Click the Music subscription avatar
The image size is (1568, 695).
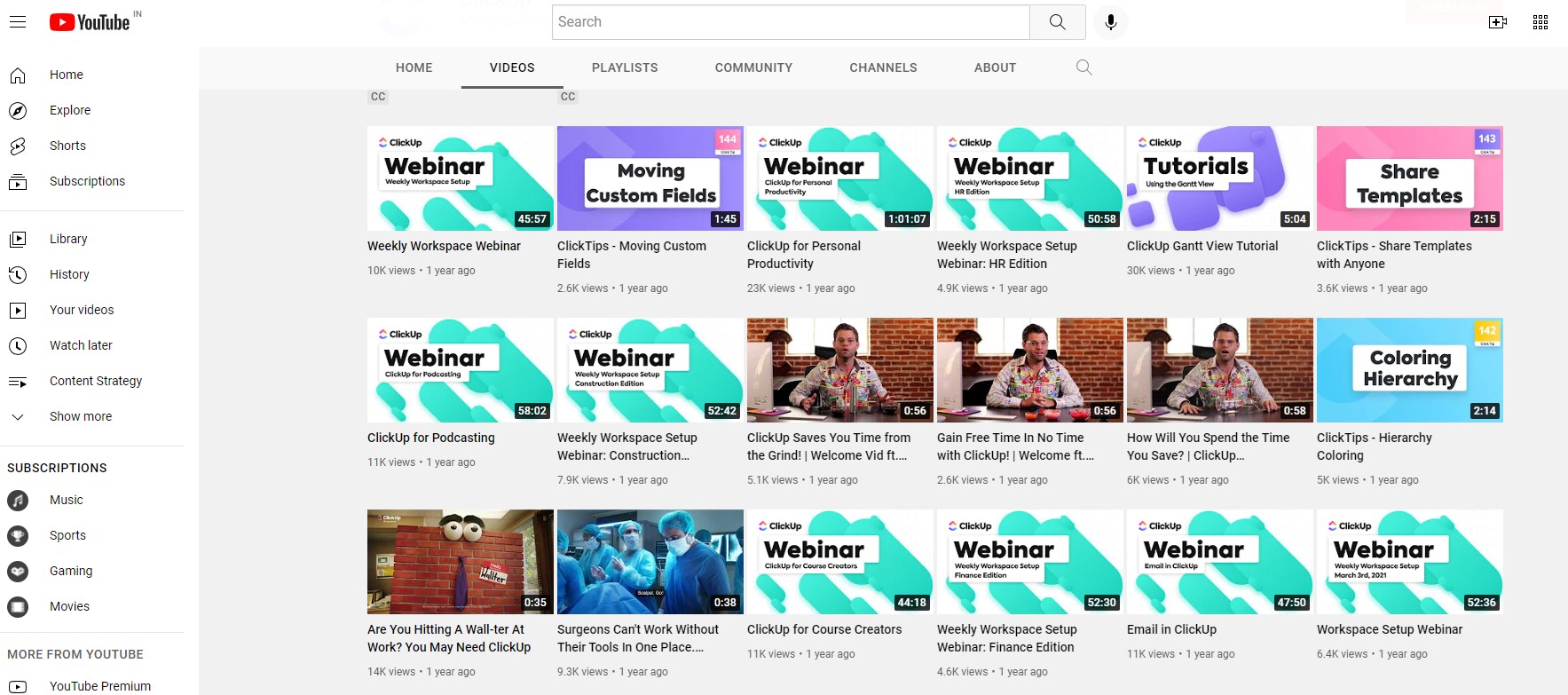[18, 501]
